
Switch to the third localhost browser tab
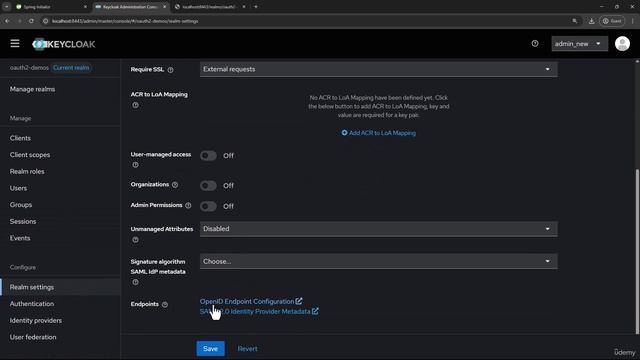coord(210,7)
